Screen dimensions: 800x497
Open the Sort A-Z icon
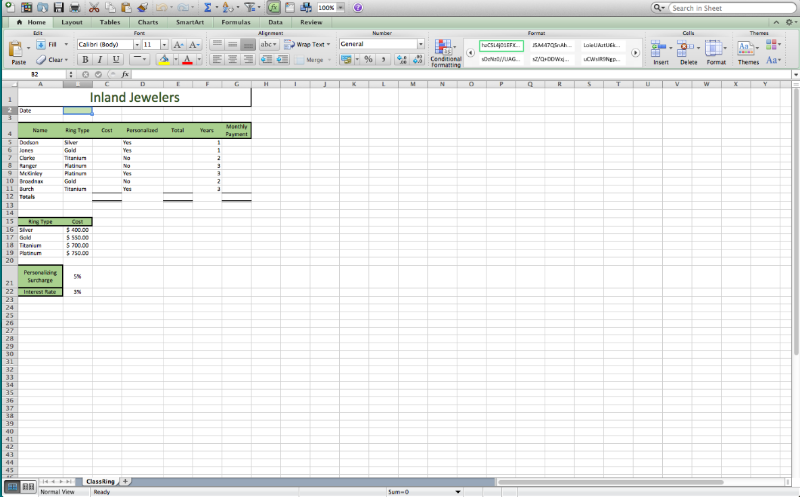click(228, 7)
